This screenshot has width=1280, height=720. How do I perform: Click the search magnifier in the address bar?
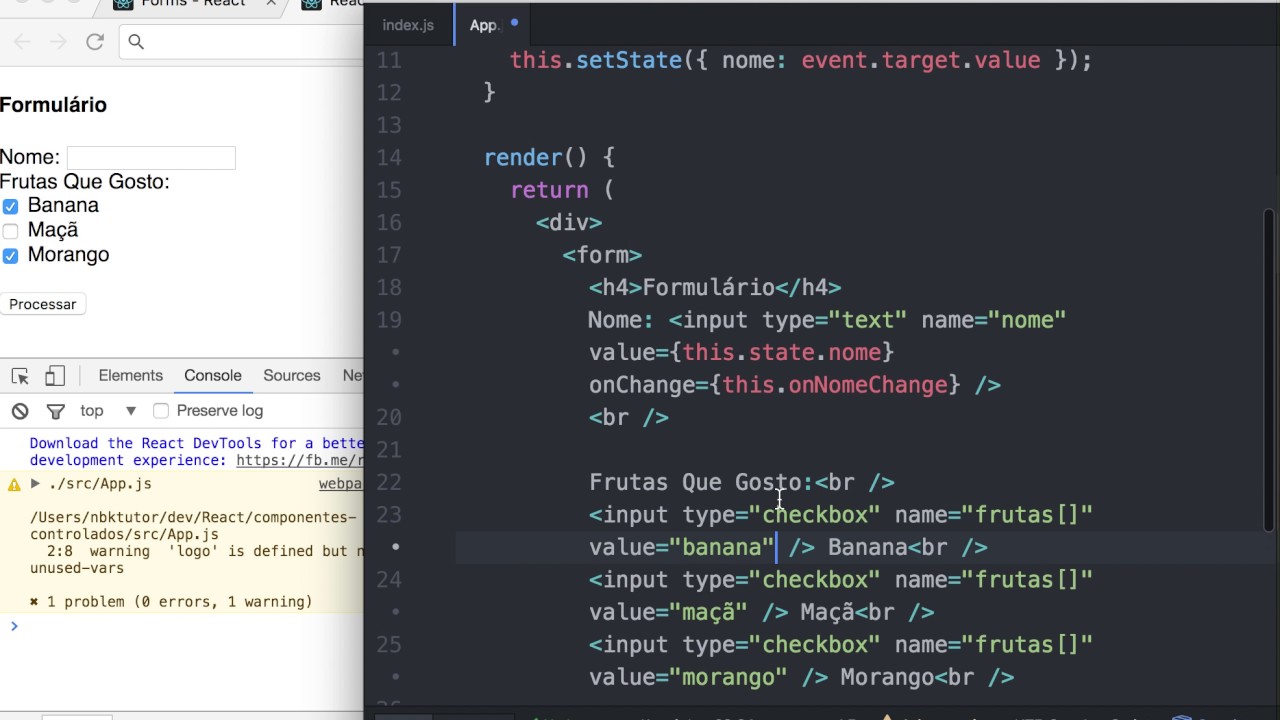[x=136, y=41]
